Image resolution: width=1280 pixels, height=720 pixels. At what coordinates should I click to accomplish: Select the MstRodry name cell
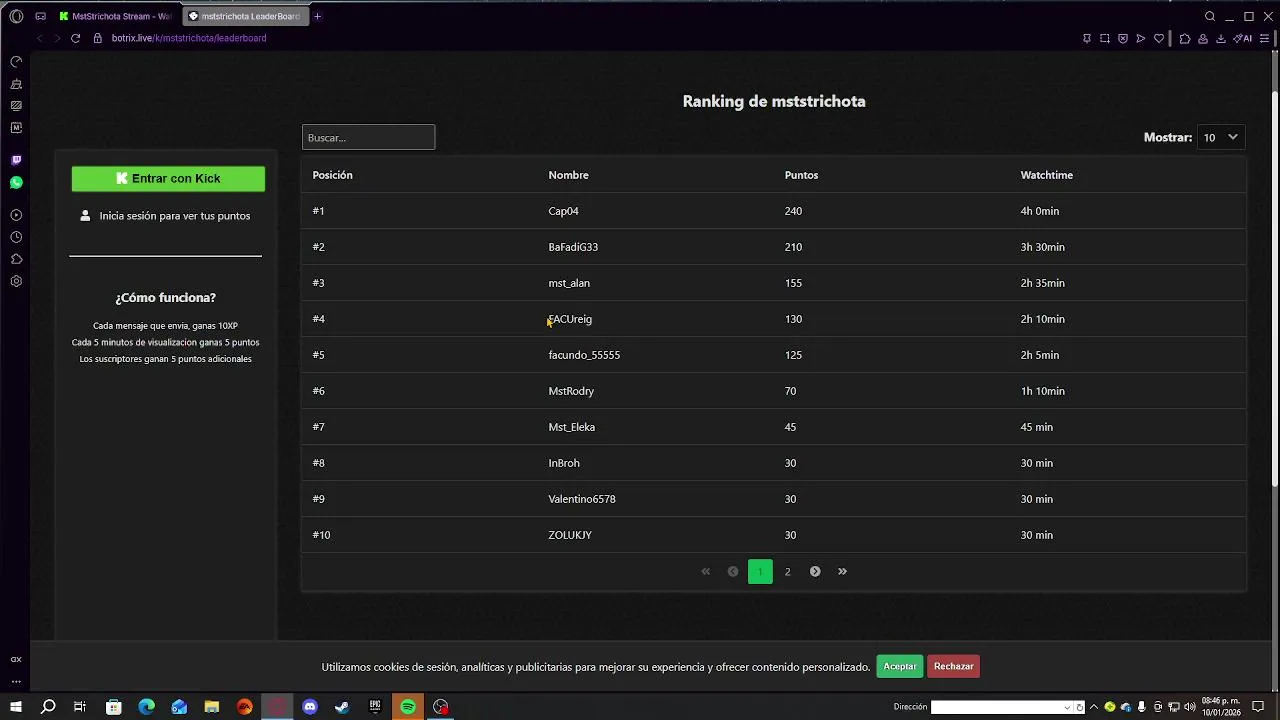tap(571, 391)
